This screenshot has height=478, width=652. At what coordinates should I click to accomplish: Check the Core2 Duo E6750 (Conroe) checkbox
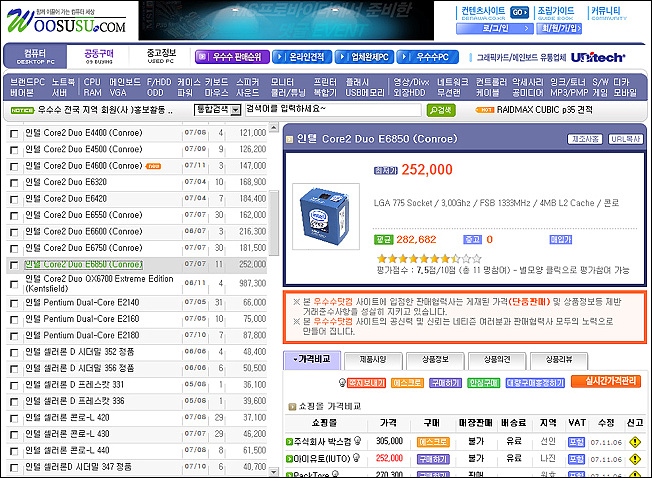tap(14, 249)
